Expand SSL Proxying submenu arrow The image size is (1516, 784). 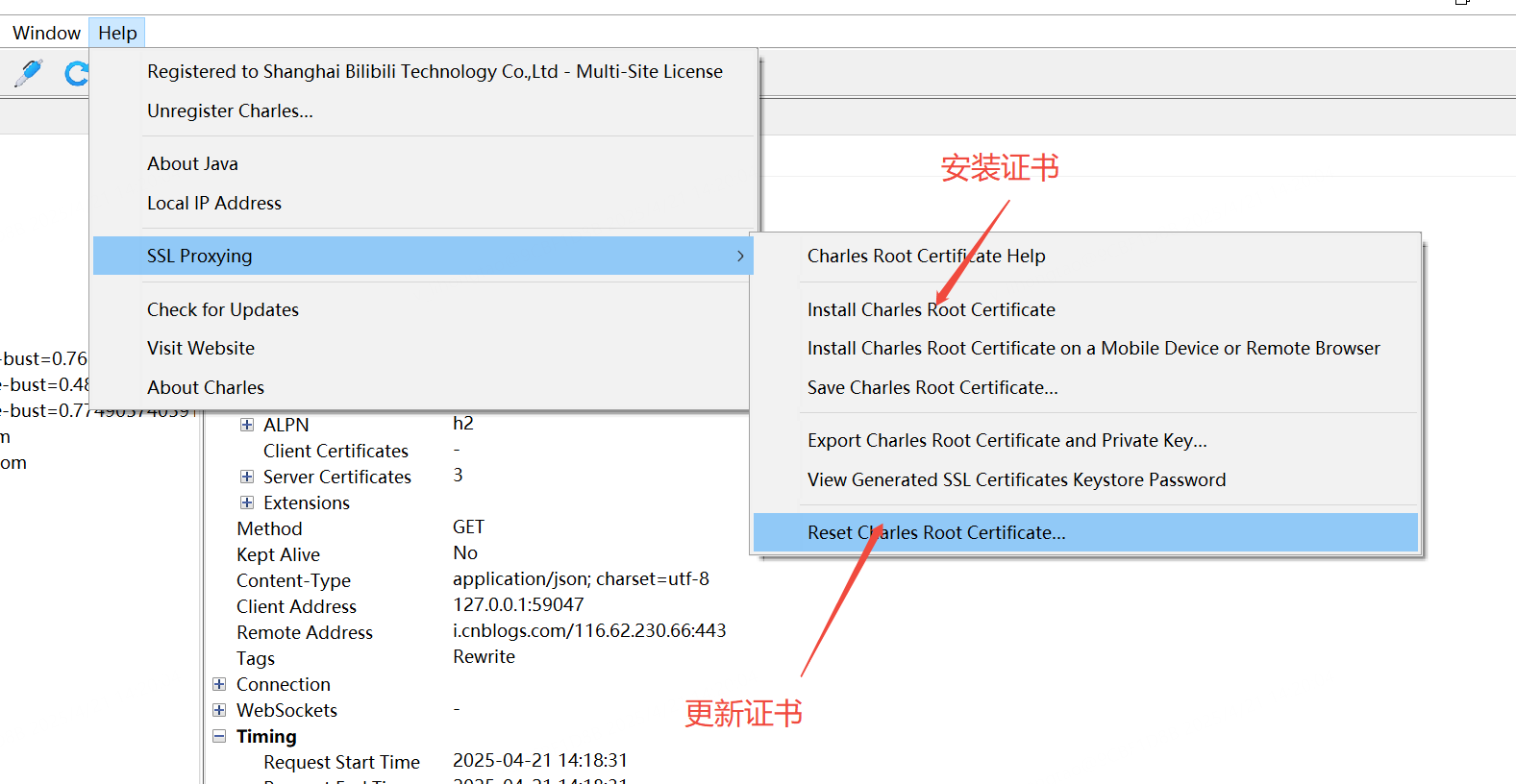(x=740, y=256)
